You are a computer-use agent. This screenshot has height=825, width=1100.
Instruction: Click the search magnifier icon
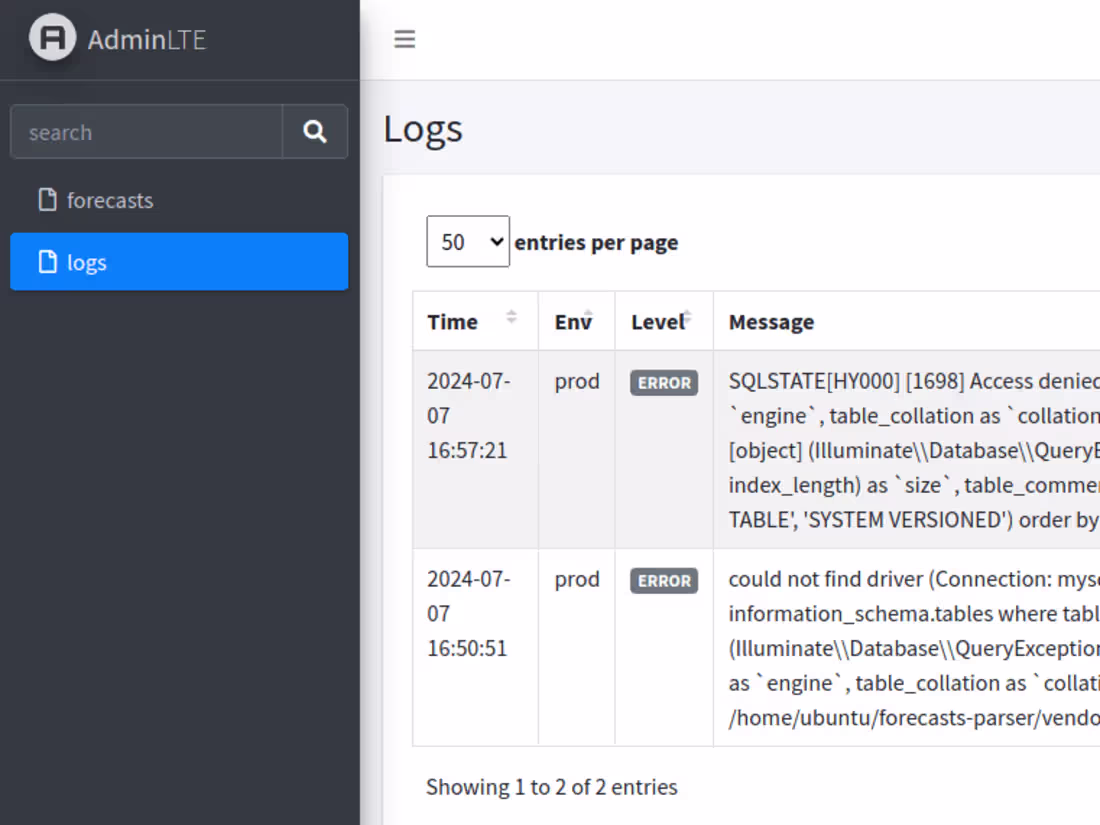coord(314,131)
